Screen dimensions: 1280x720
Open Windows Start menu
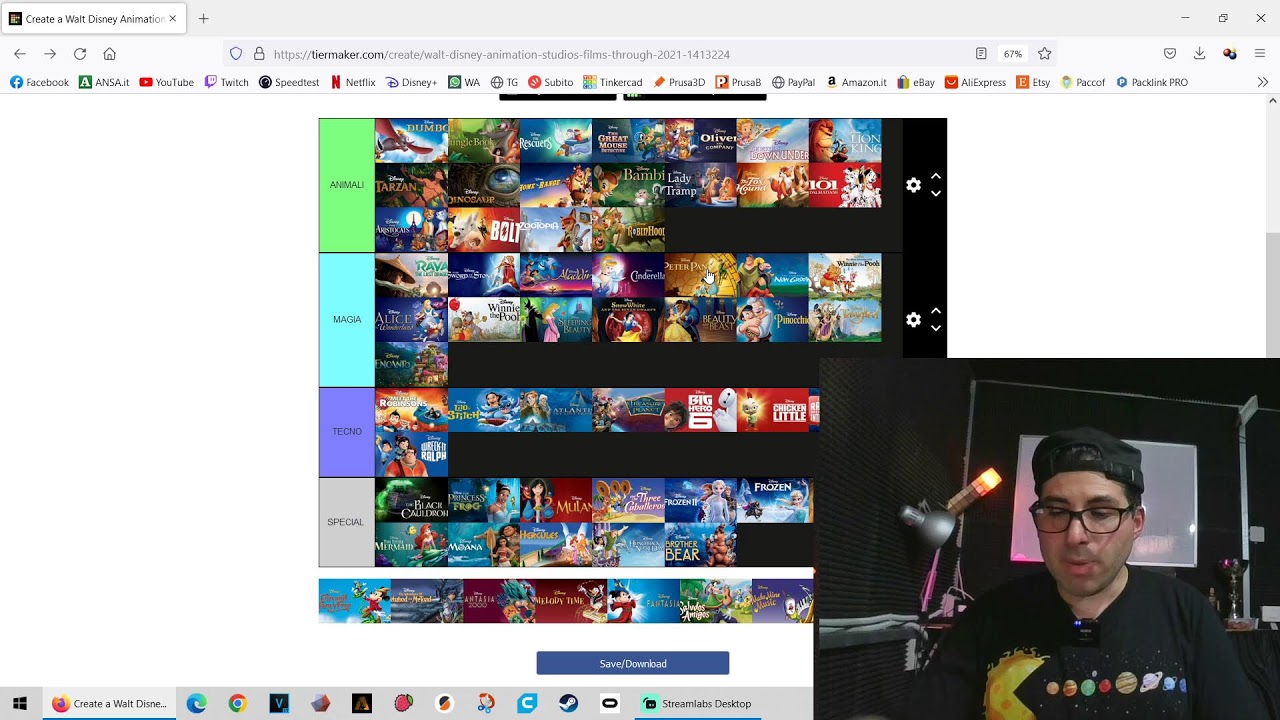(20, 704)
